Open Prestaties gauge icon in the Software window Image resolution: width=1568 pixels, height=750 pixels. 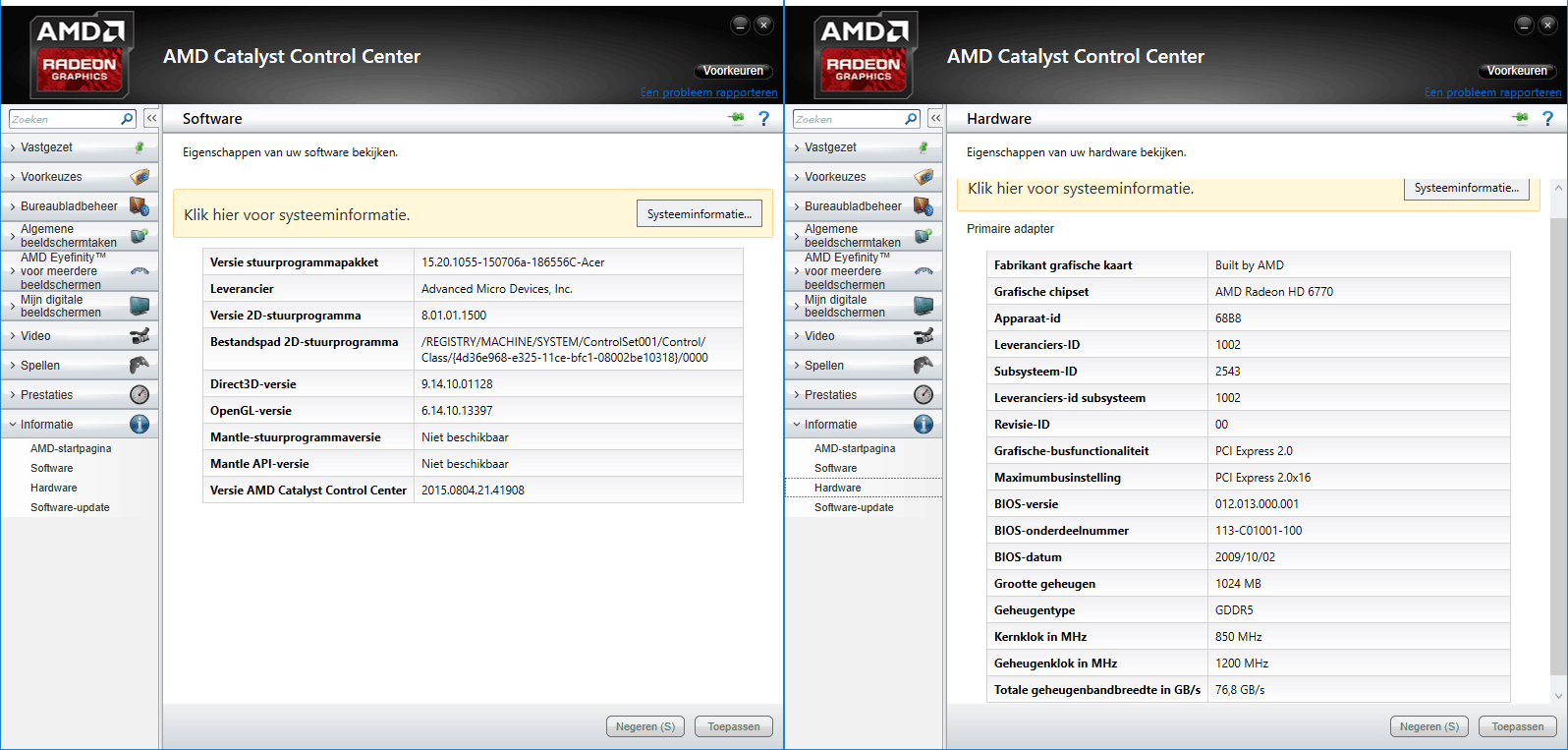[140, 395]
